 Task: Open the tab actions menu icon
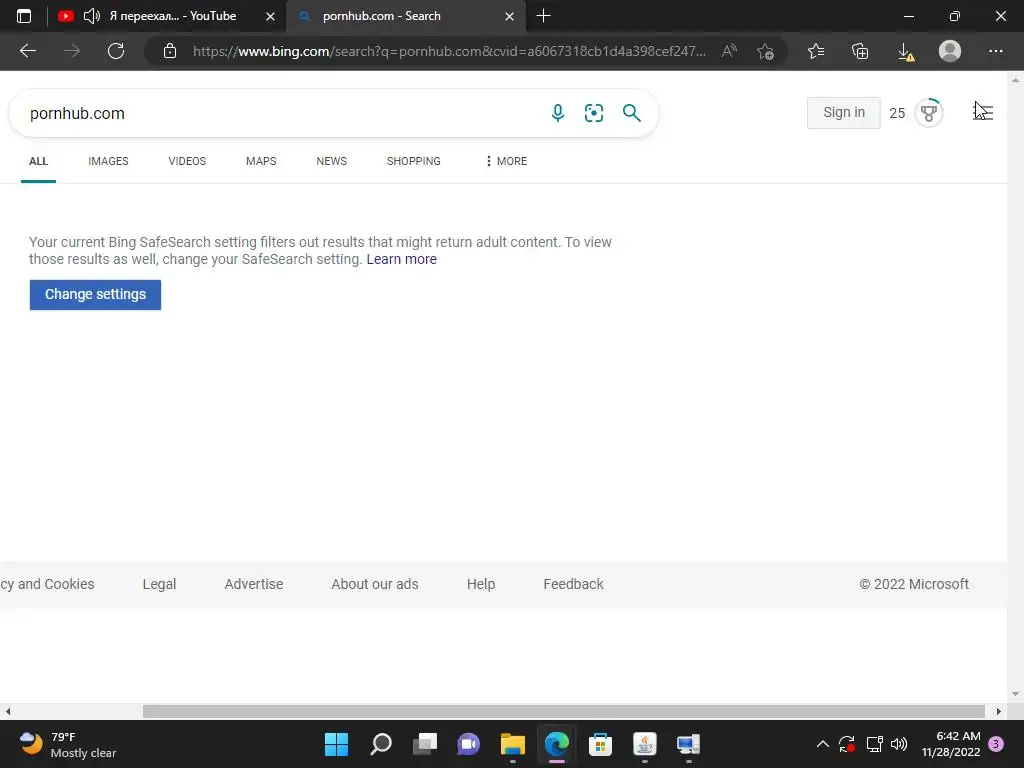(24, 16)
